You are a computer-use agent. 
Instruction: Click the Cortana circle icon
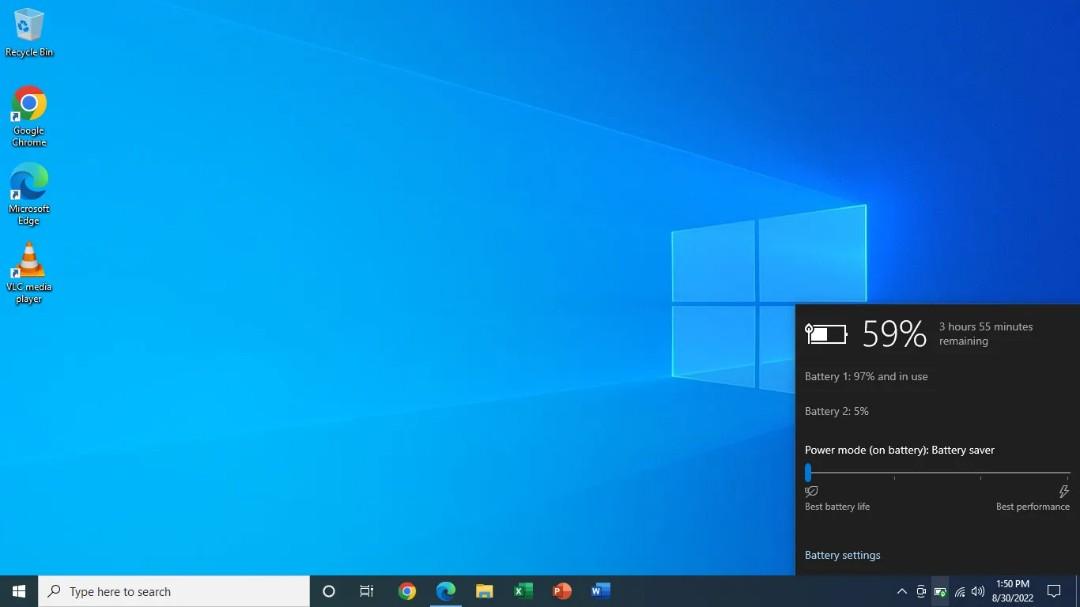click(329, 591)
